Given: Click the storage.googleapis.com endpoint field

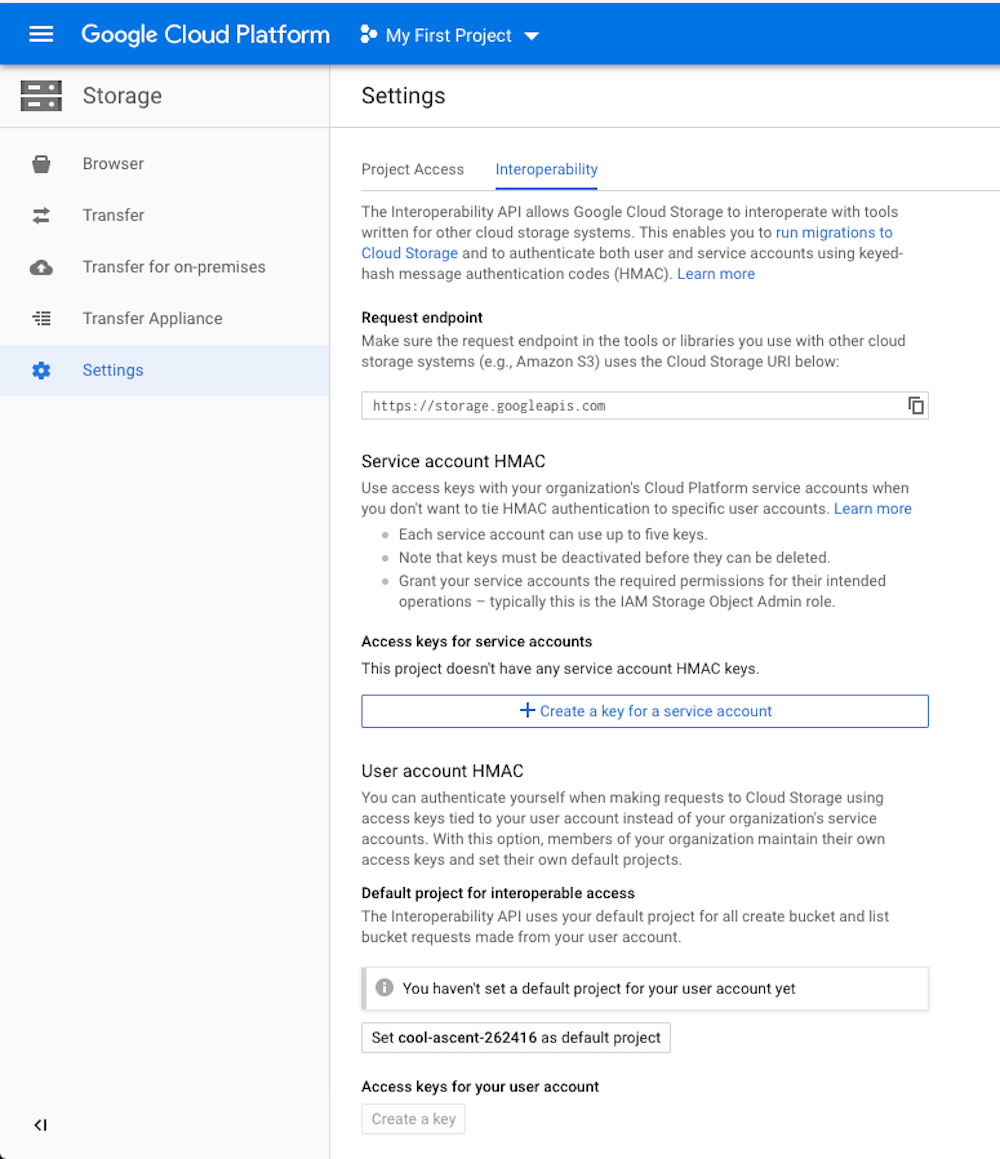Looking at the screenshot, I should (x=644, y=406).
